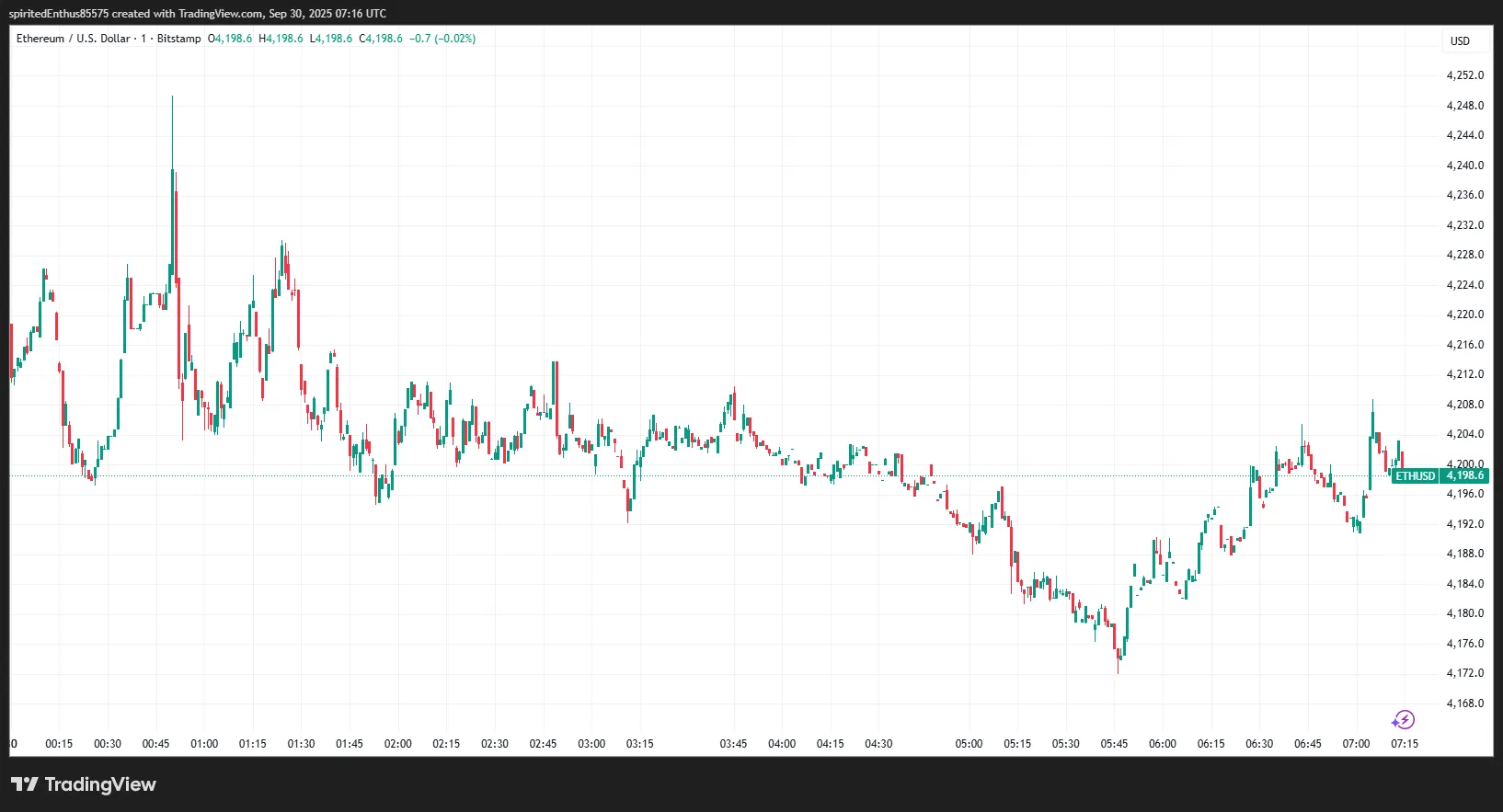Click the Ethereum / U.S. Dollar title
The height and width of the screenshot is (812, 1503).
[x=73, y=39]
